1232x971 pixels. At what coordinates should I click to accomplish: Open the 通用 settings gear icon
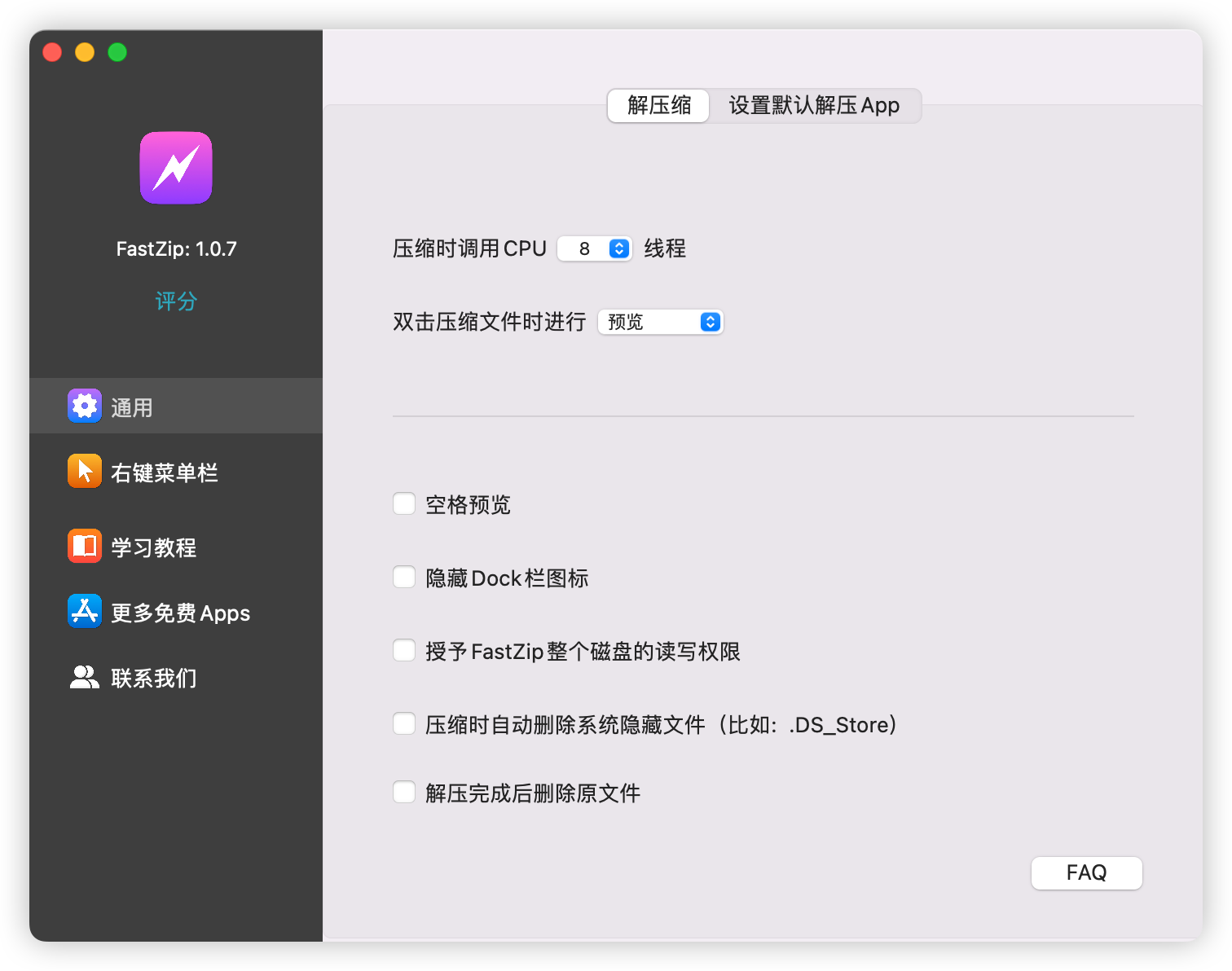(85, 406)
